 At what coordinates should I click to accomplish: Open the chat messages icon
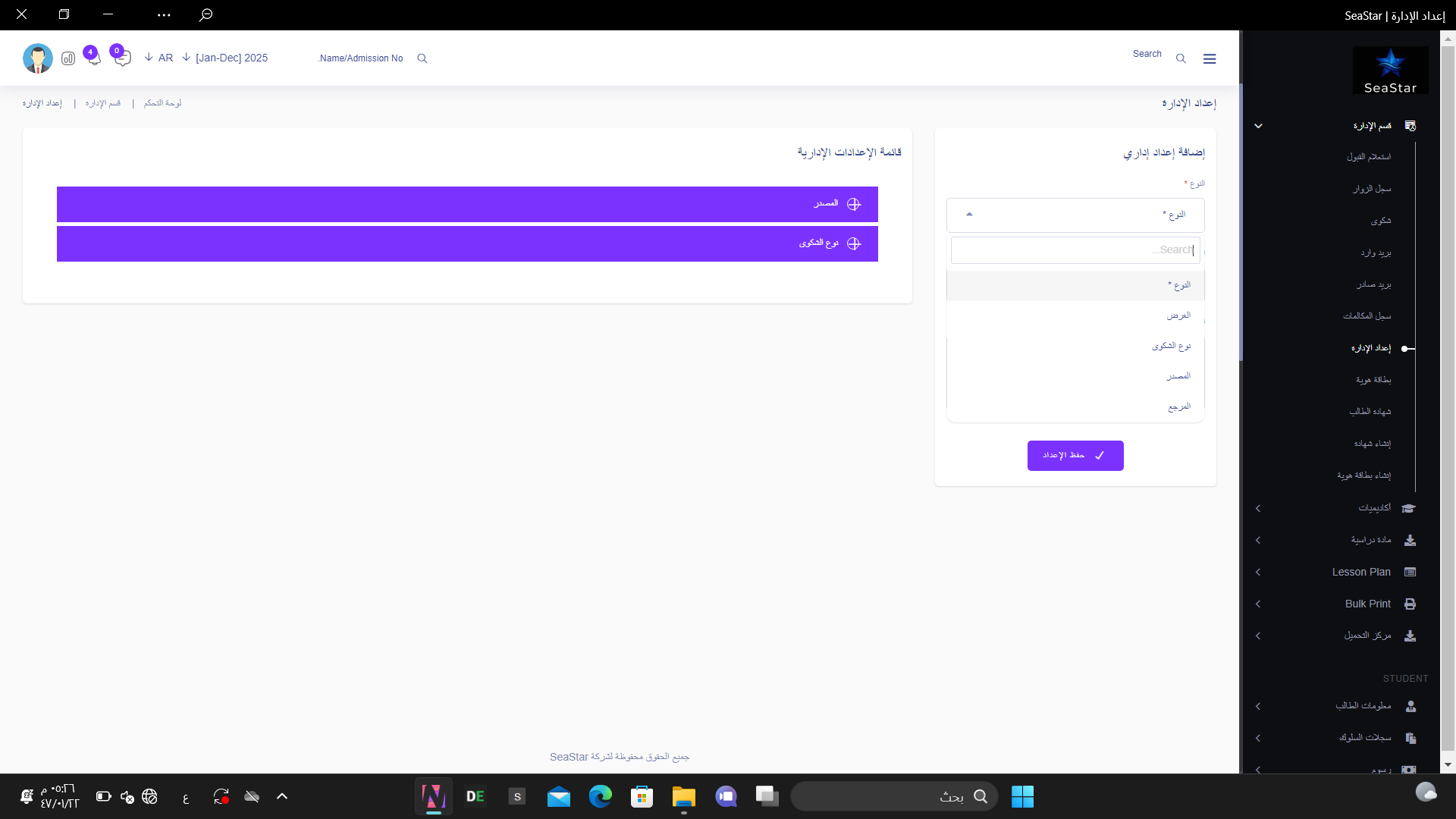click(x=122, y=58)
